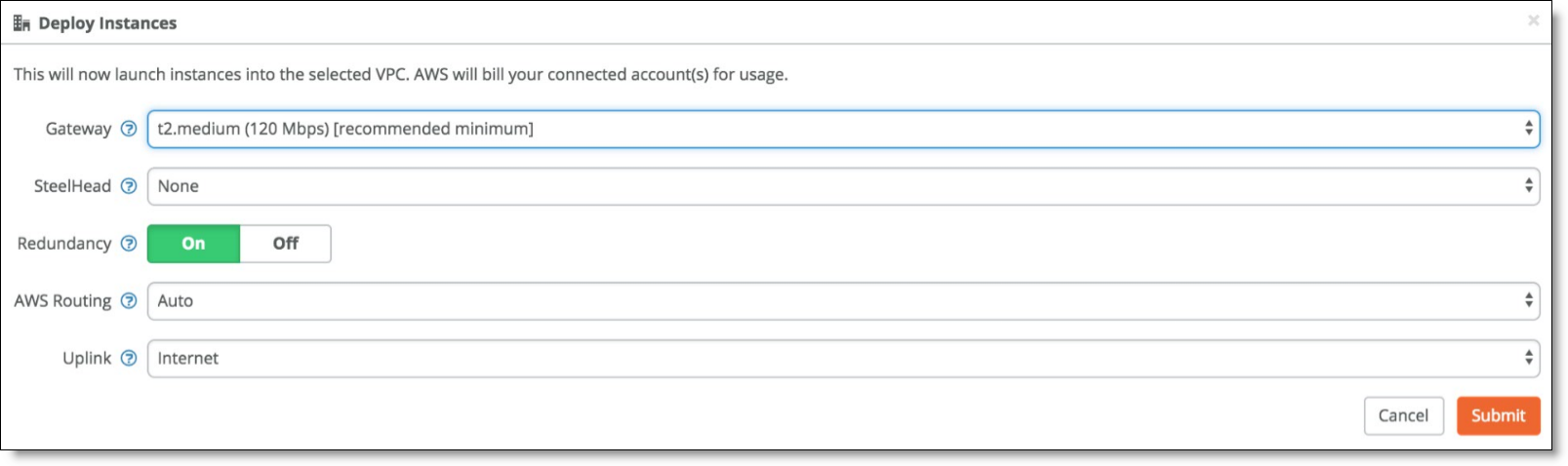
Task: Open the Gateway instance size dropdown
Action: tap(843, 129)
